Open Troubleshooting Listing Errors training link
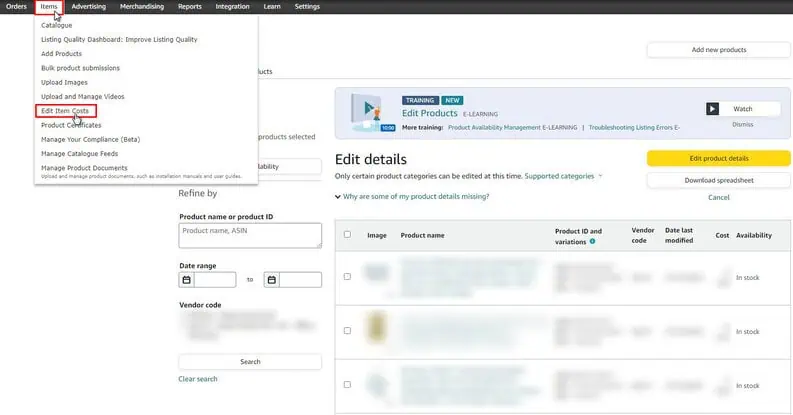Screen dimensions: 793x415 (634, 127)
